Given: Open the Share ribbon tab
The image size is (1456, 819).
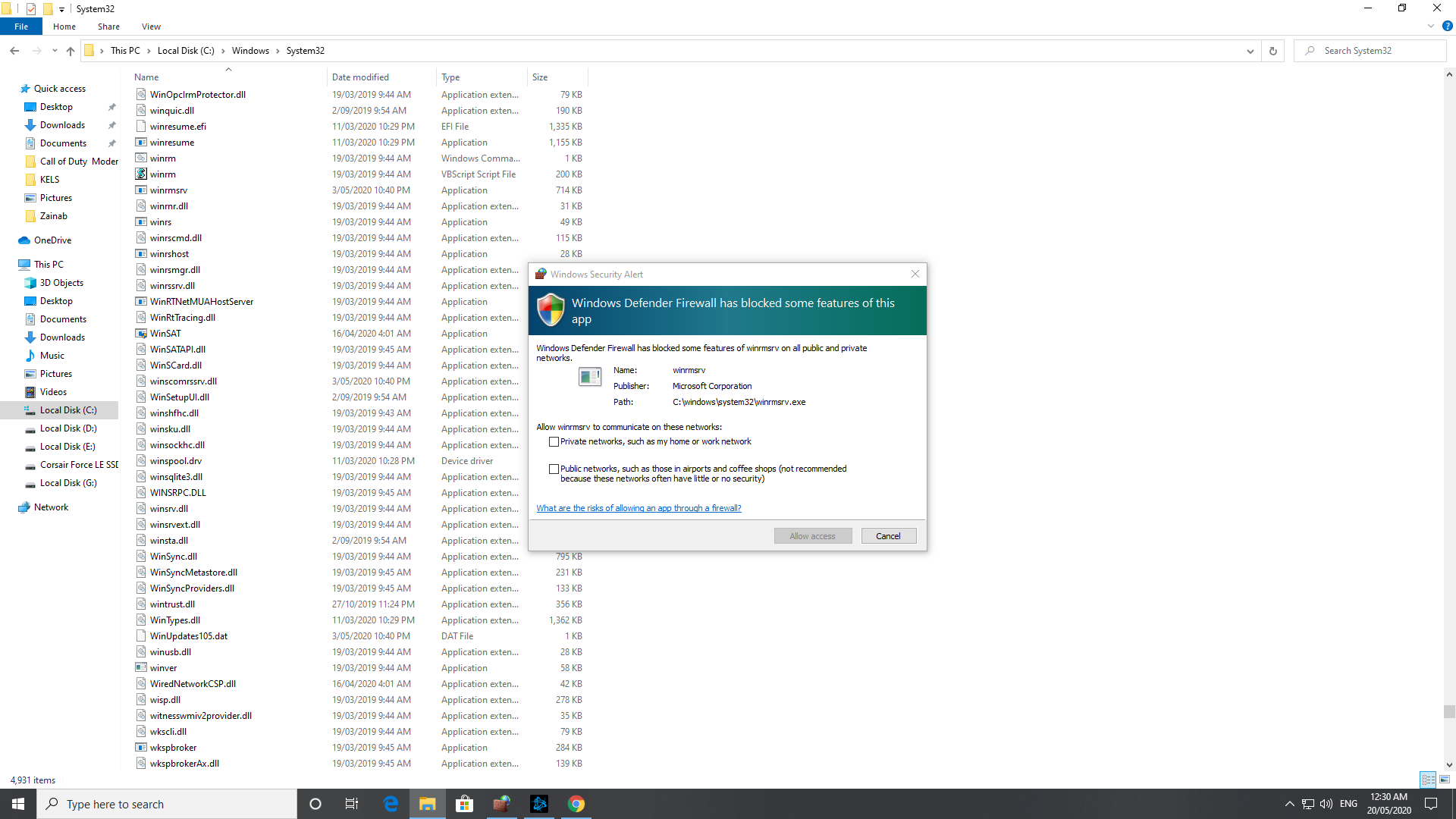Looking at the screenshot, I should coord(108,27).
